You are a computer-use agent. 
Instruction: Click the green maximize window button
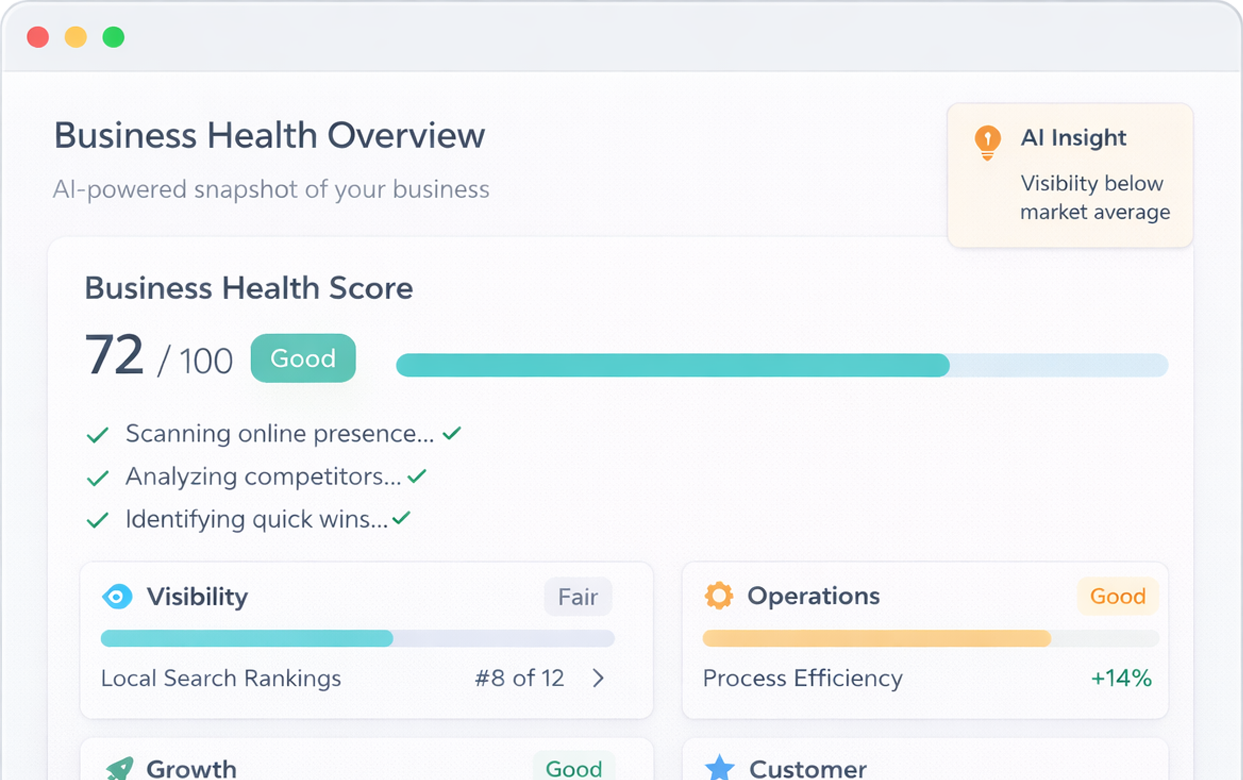click(114, 37)
